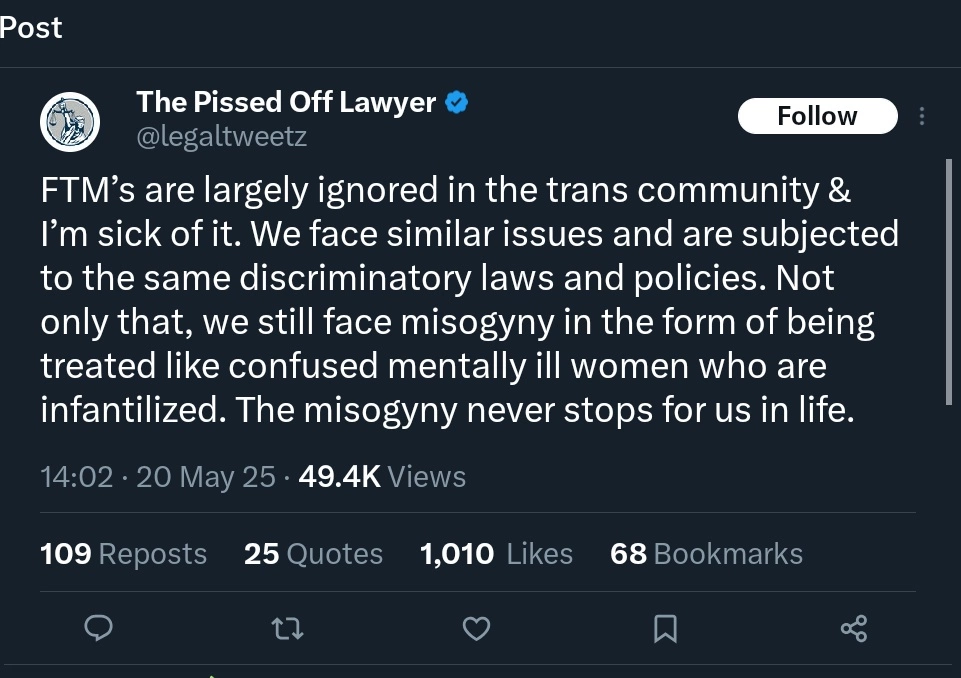View the 109 Reposts list
Screen dimensions: 961x678
(x=123, y=554)
